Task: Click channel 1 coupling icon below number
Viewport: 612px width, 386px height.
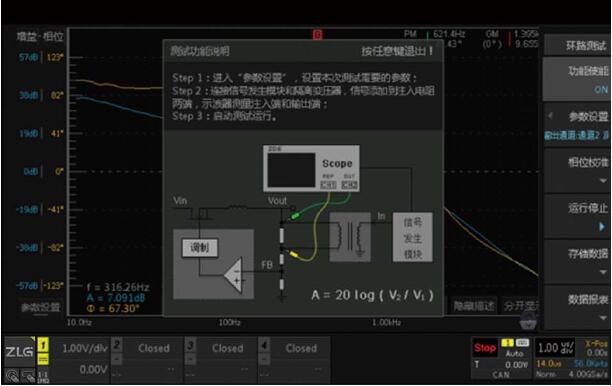Action: 43,359
